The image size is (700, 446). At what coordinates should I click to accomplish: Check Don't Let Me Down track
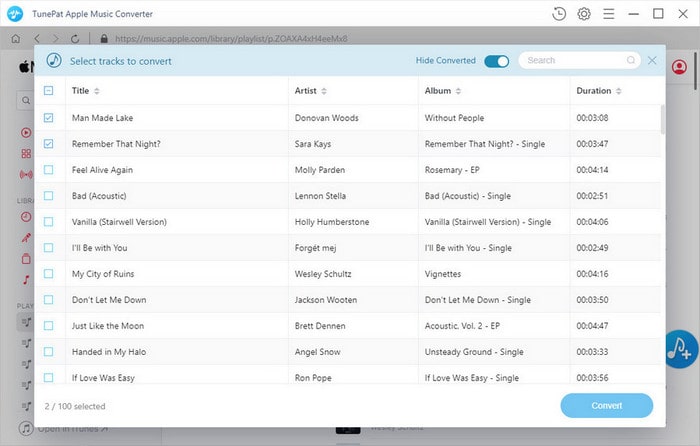click(x=49, y=300)
